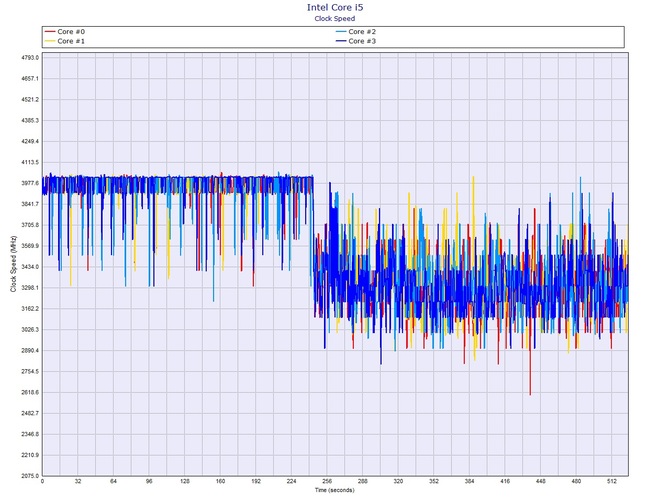
Task: Click the Core #3 legend entry
Action: pyautogui.click(x=356, y=41)
